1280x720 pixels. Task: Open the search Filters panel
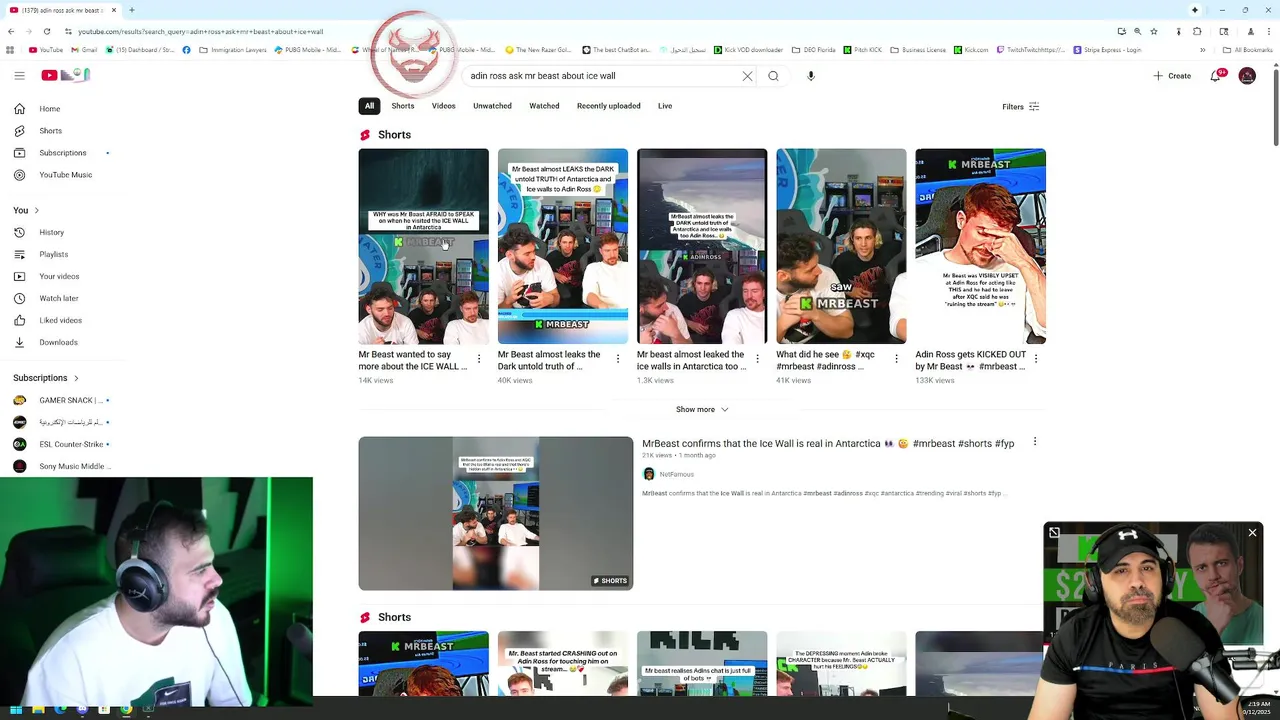(x=1021, y=107)
